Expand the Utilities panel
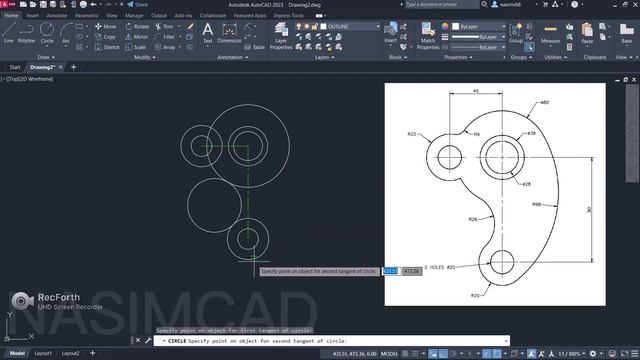This screenshot has height=360, width=640. point(556,57)
